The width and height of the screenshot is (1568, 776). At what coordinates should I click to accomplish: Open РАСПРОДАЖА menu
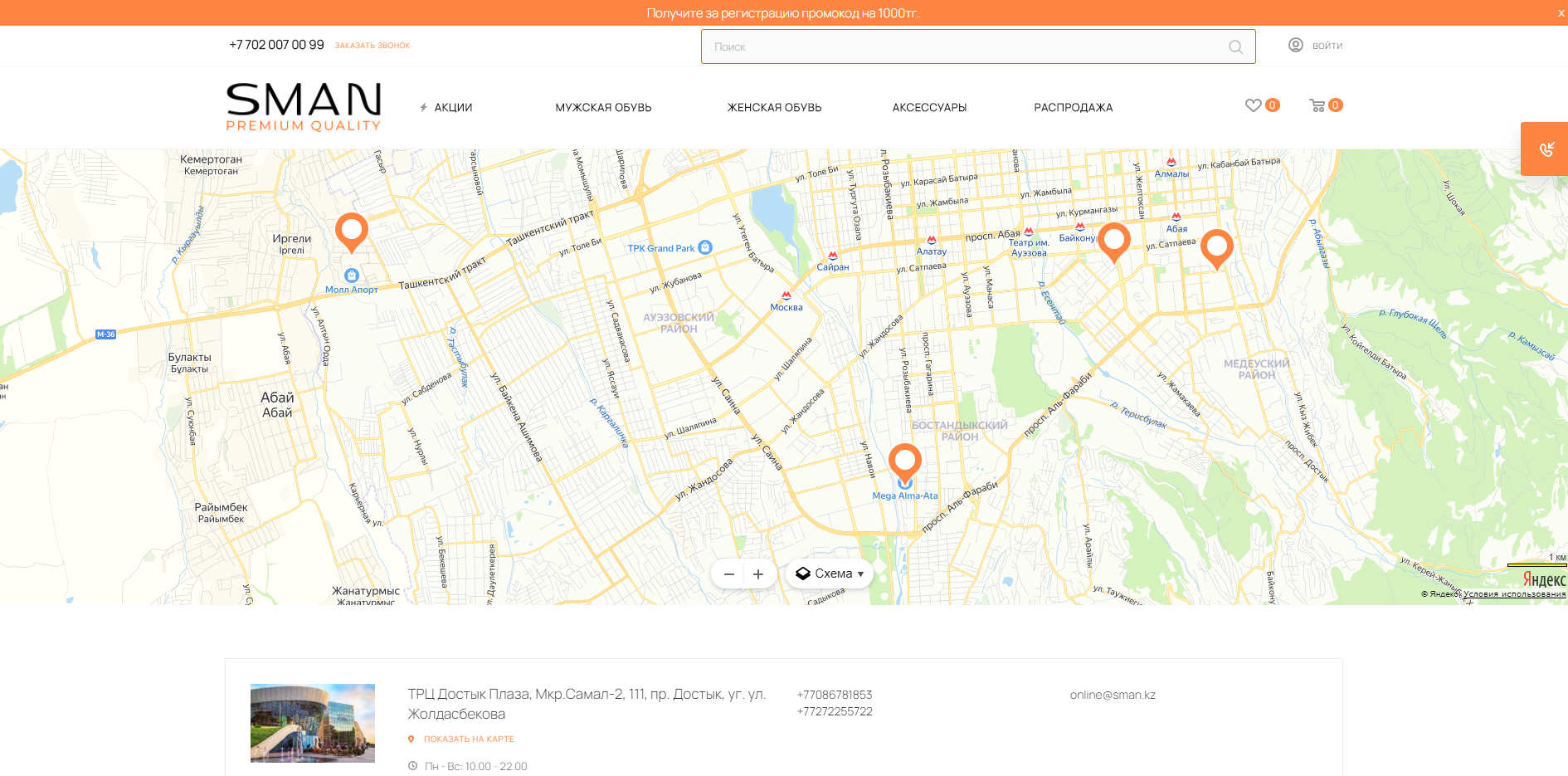tap(1074, 107)
